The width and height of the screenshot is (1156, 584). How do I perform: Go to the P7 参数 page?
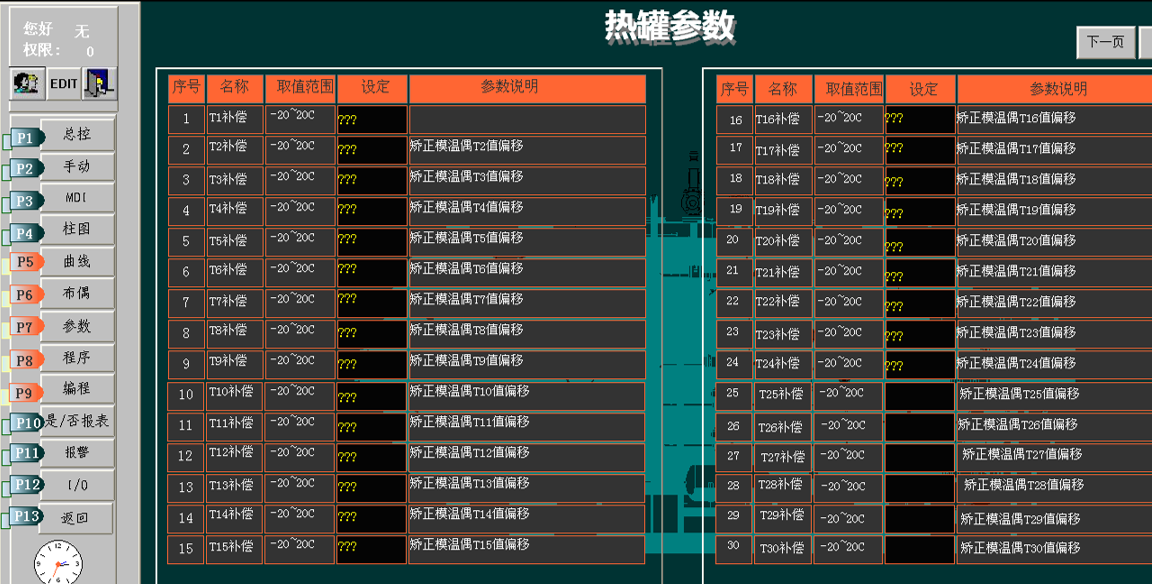tap(75, 327)
